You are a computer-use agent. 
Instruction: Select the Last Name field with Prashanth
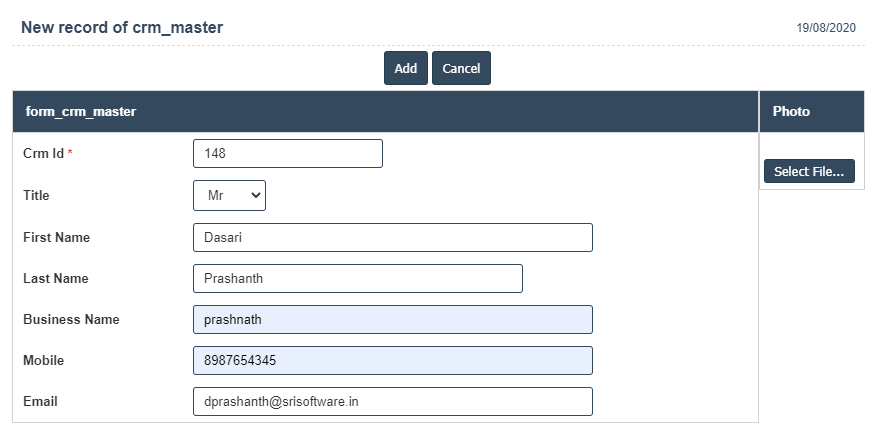point(357,279)
